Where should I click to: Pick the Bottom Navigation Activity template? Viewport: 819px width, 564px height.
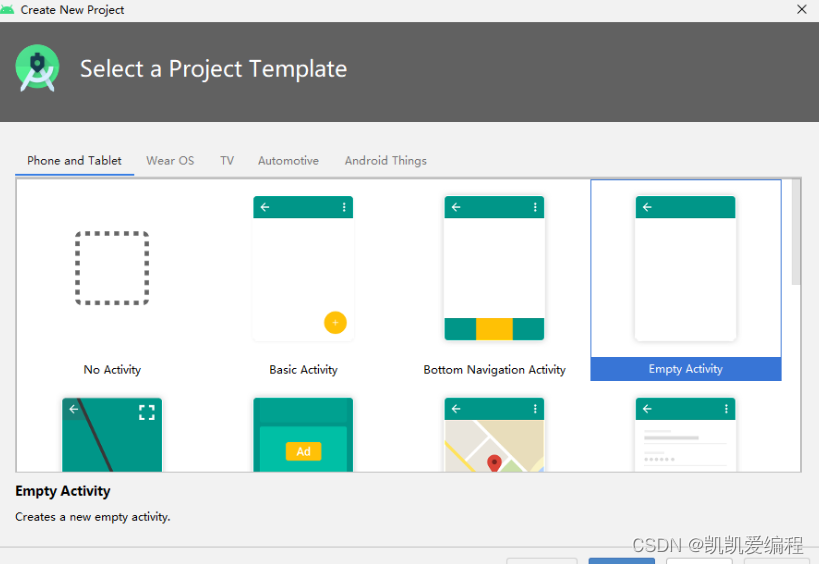pyautogui.click(x=494, y=268)
